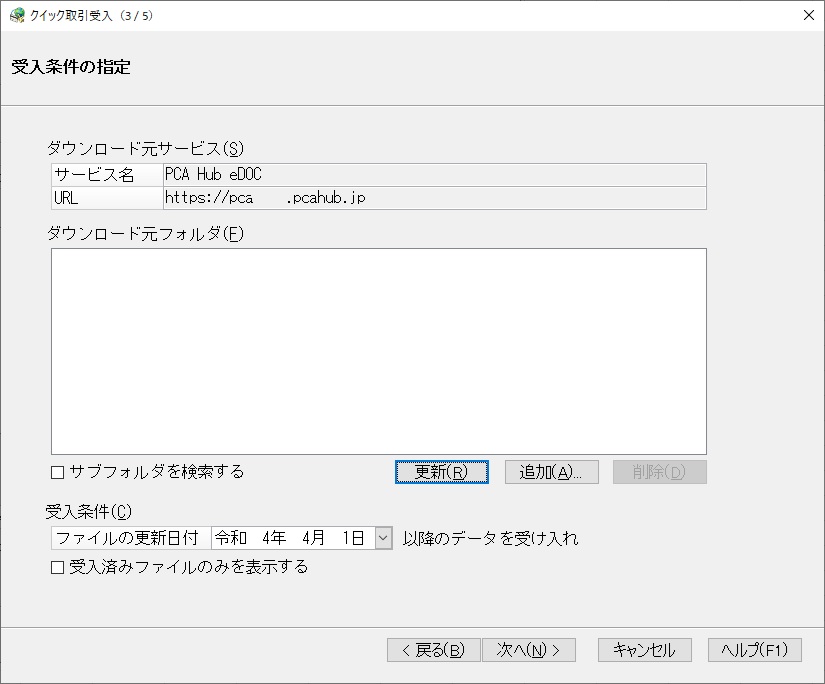Click the 更新(R) refresh button
The image size is (825, 684).
(x=441, y=472)
